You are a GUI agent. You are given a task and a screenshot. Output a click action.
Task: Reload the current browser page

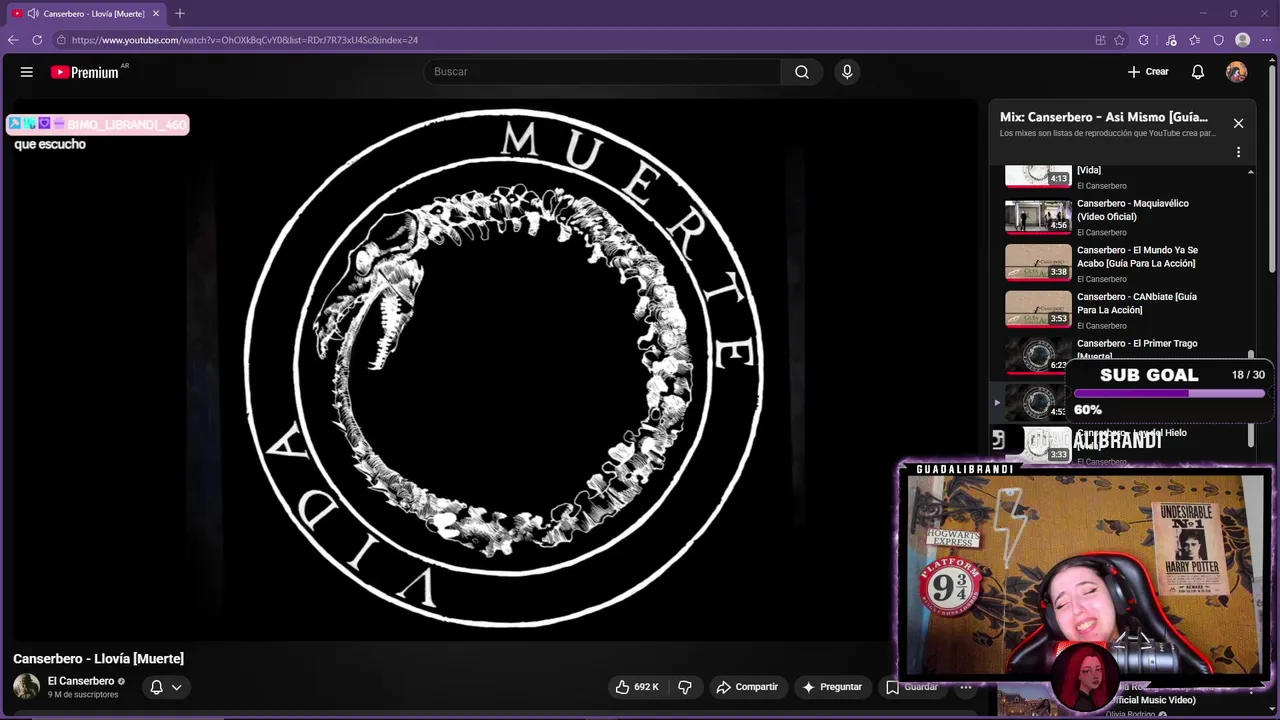(37, 40)
